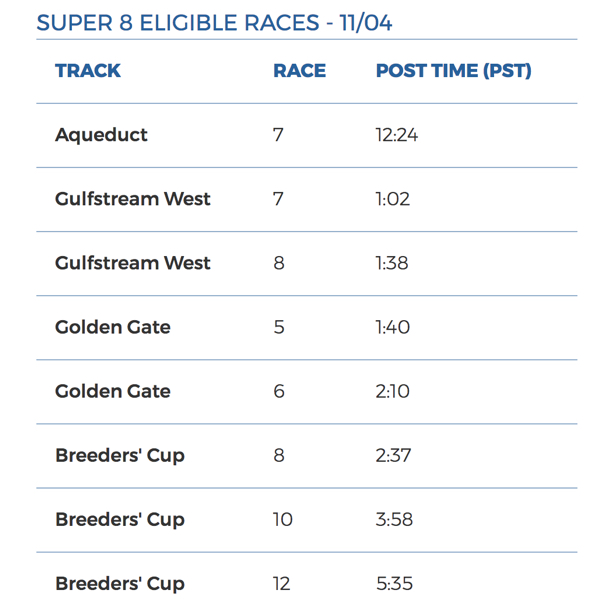Click the 1:02 post time
This screenshot has width=615, height=606.
point(392,199)
